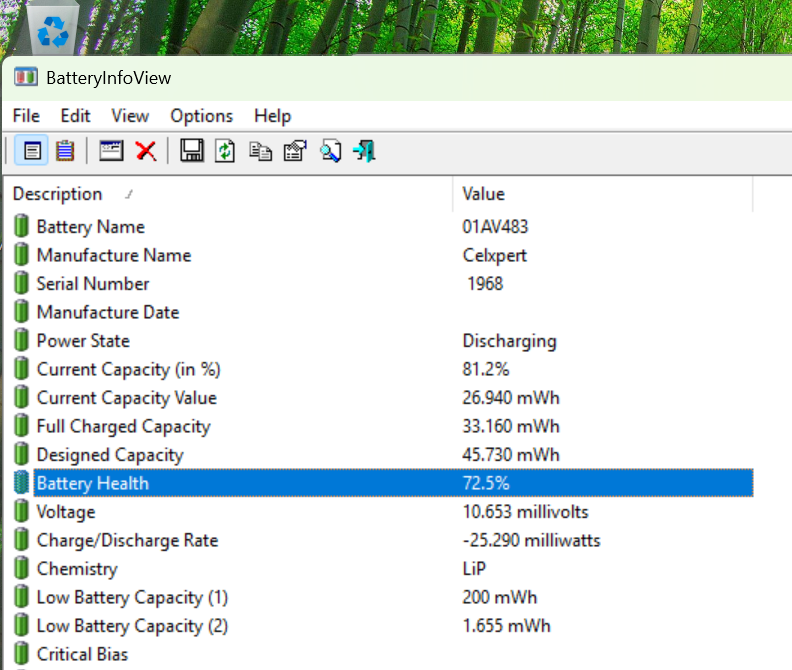
Task: Sort by the Value column header
Action: tap(603, 194)
